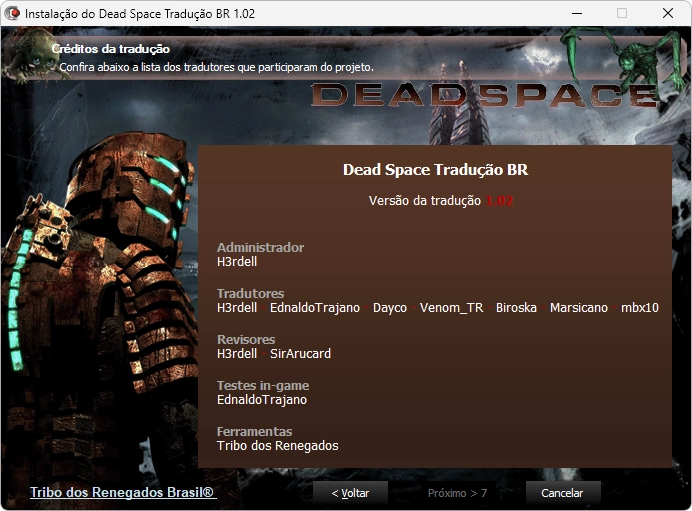Click the 'Créditos da tradução' header
Viewport: 692px width, 511px height.
110,49
